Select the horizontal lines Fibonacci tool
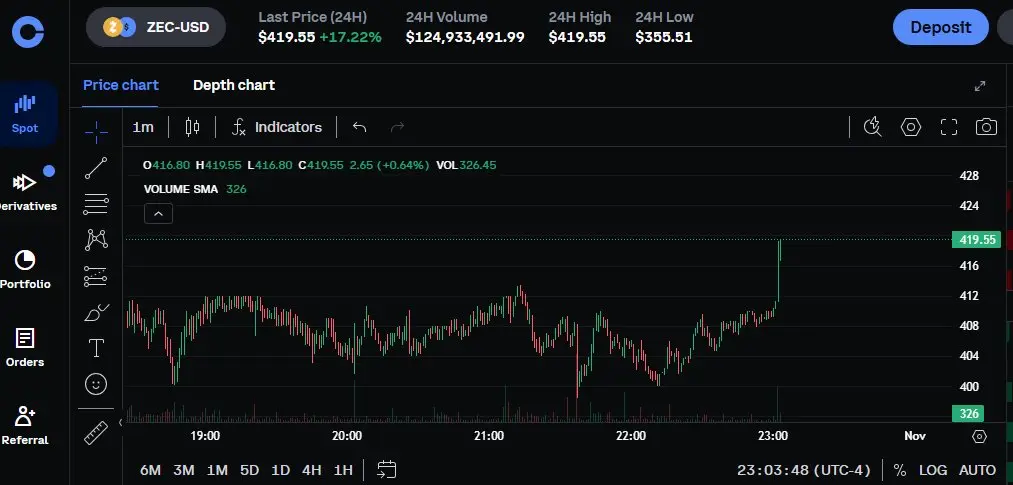 [x=96, y=204]
